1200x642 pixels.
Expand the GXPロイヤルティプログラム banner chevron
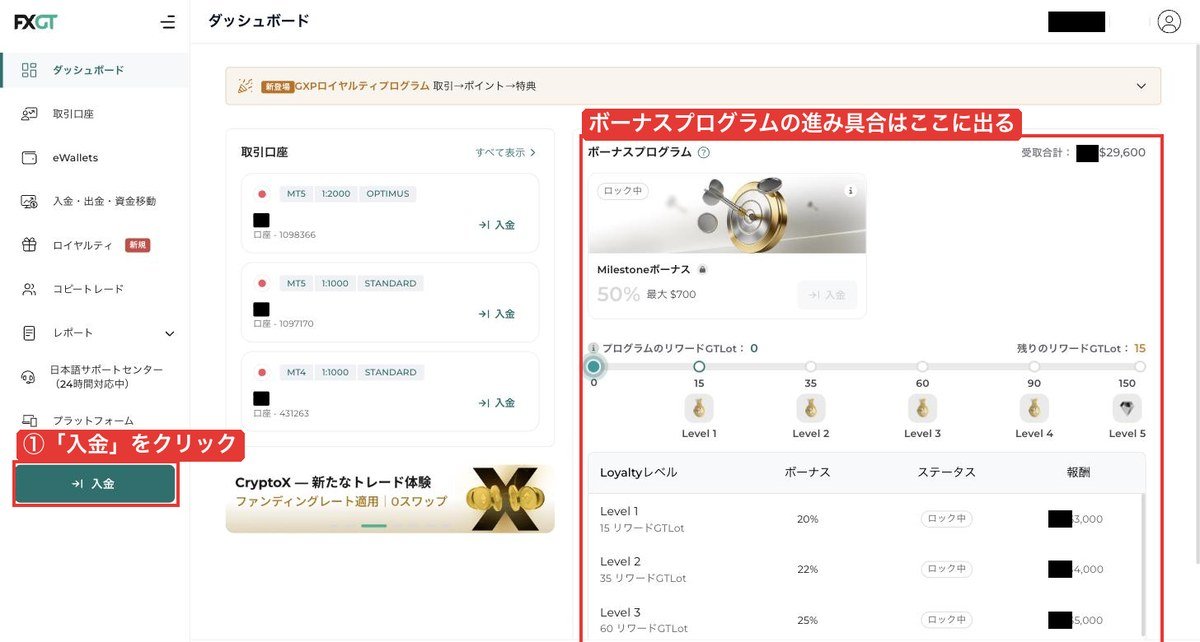(1141, 86)
